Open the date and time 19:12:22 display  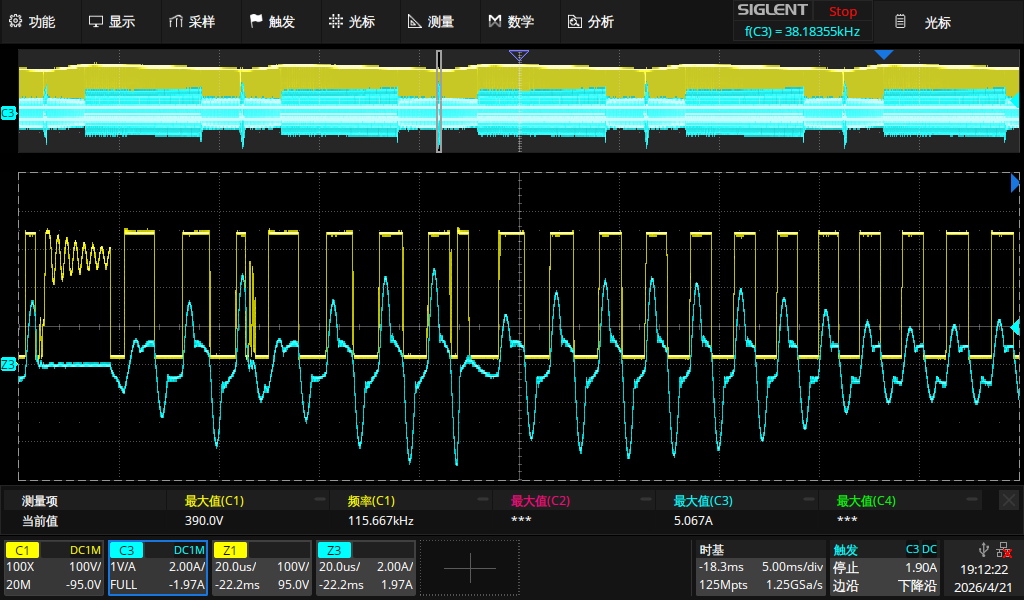pyautogui.click(x=984, y=578)
